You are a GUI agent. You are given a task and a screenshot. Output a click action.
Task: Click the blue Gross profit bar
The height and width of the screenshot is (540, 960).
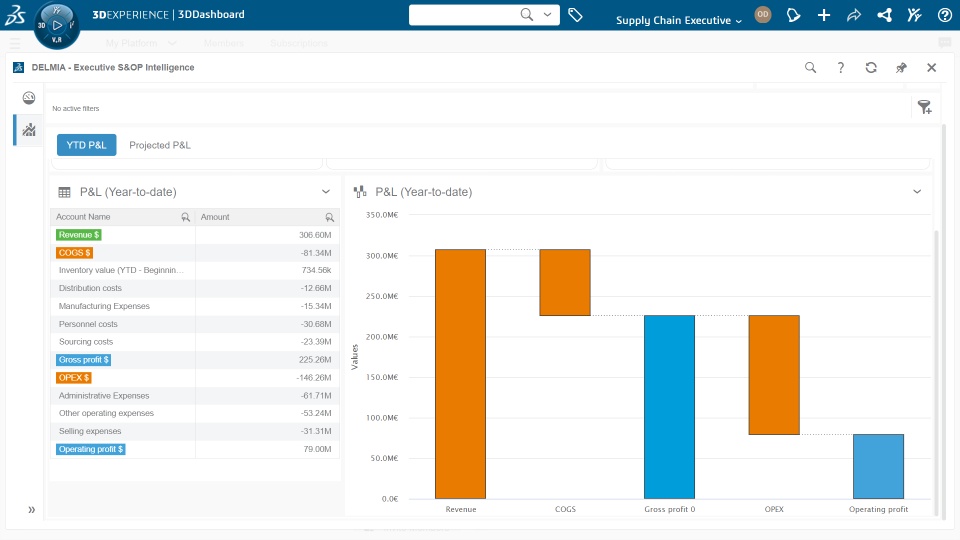669,407
